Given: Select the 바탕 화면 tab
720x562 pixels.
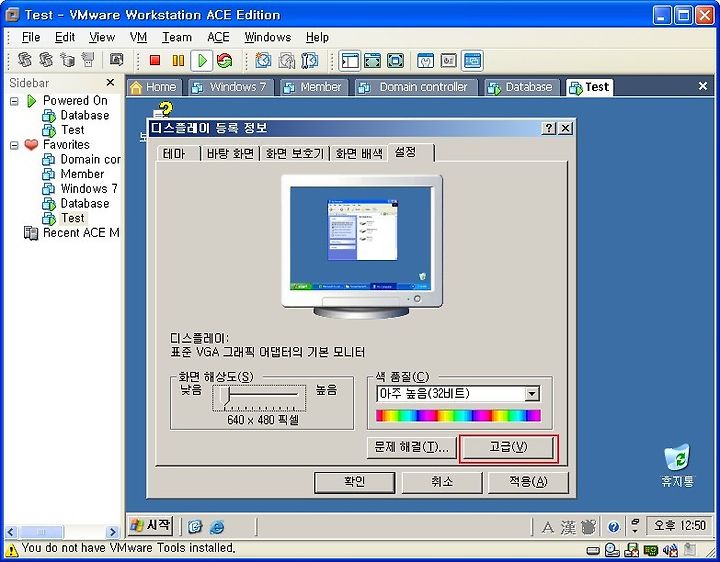Looking at the screenshot, I should 230,153.
